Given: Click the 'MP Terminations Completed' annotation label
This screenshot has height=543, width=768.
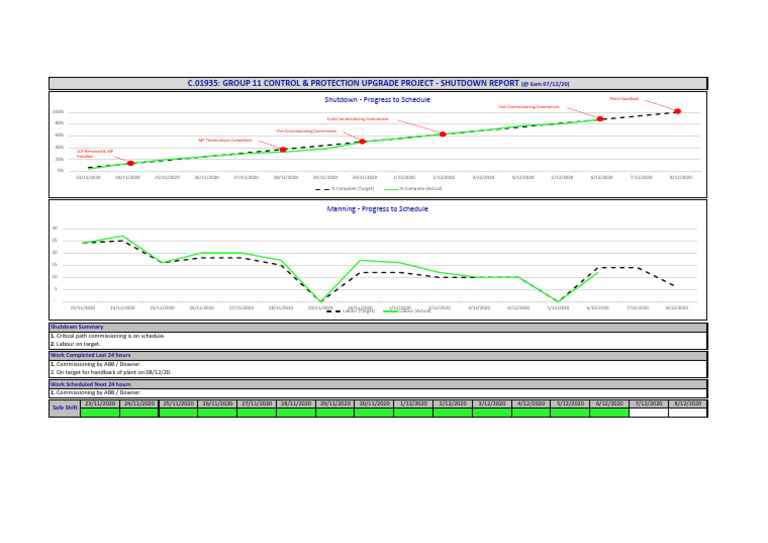Looking at the screenshot, I should coord(225,140).
